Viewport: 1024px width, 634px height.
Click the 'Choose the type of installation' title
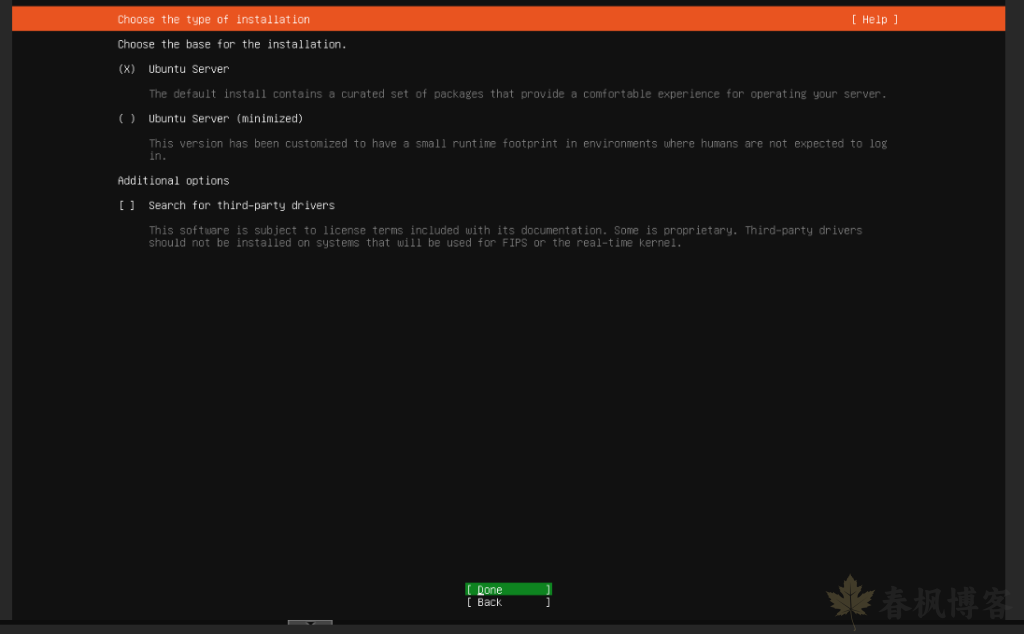[214, 20]
